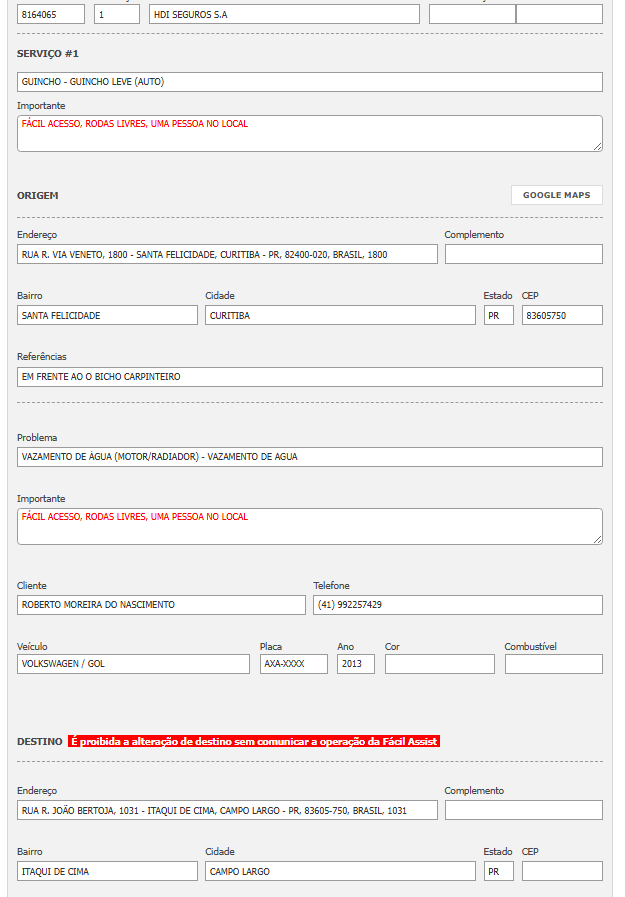This screenshot has height=897, width=625.
Task: Focus the Santa Felicidade Bairro field
Action: [x=107, y=315]
